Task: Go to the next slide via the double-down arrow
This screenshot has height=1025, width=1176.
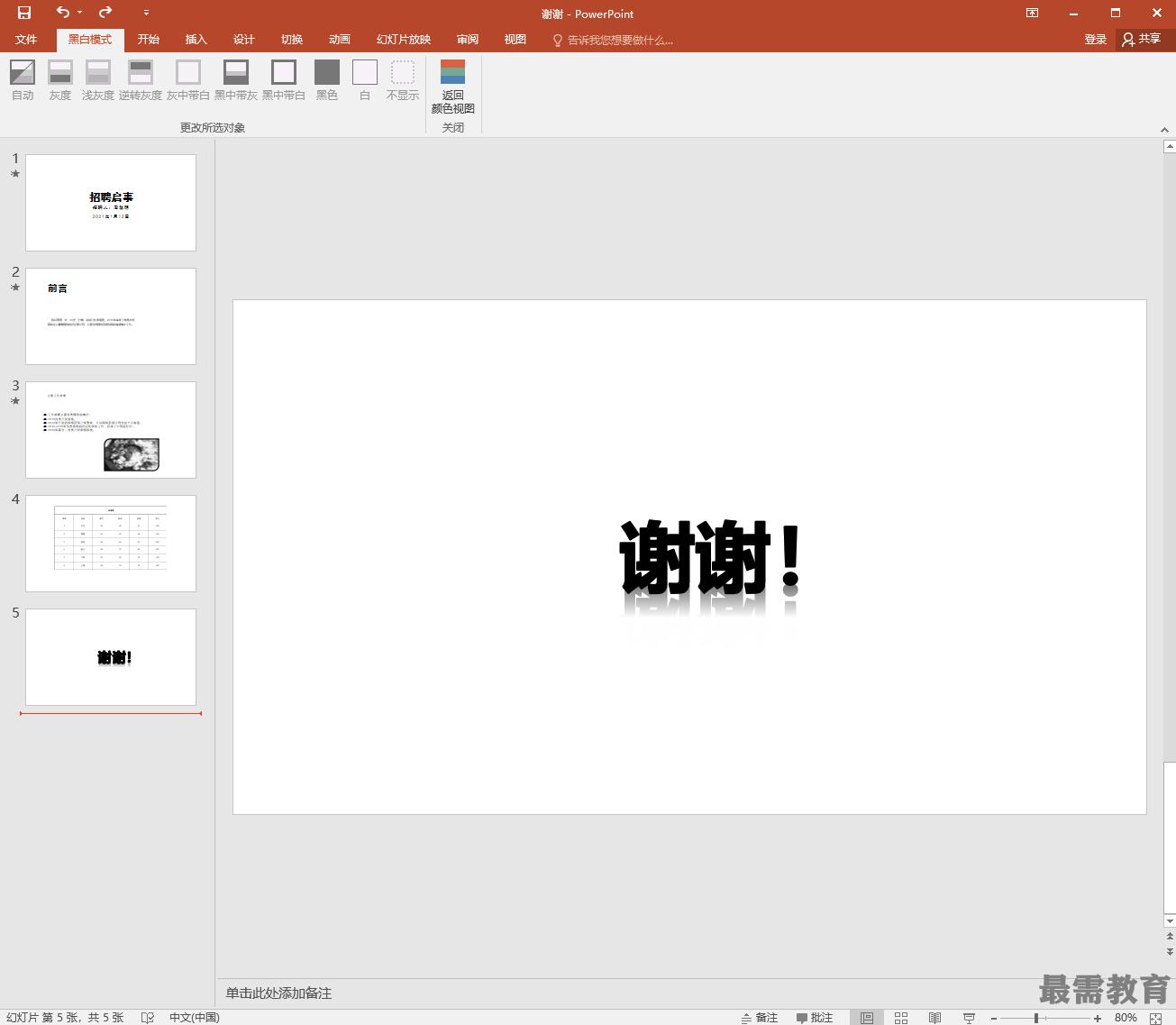Action: pos(1170,951)
